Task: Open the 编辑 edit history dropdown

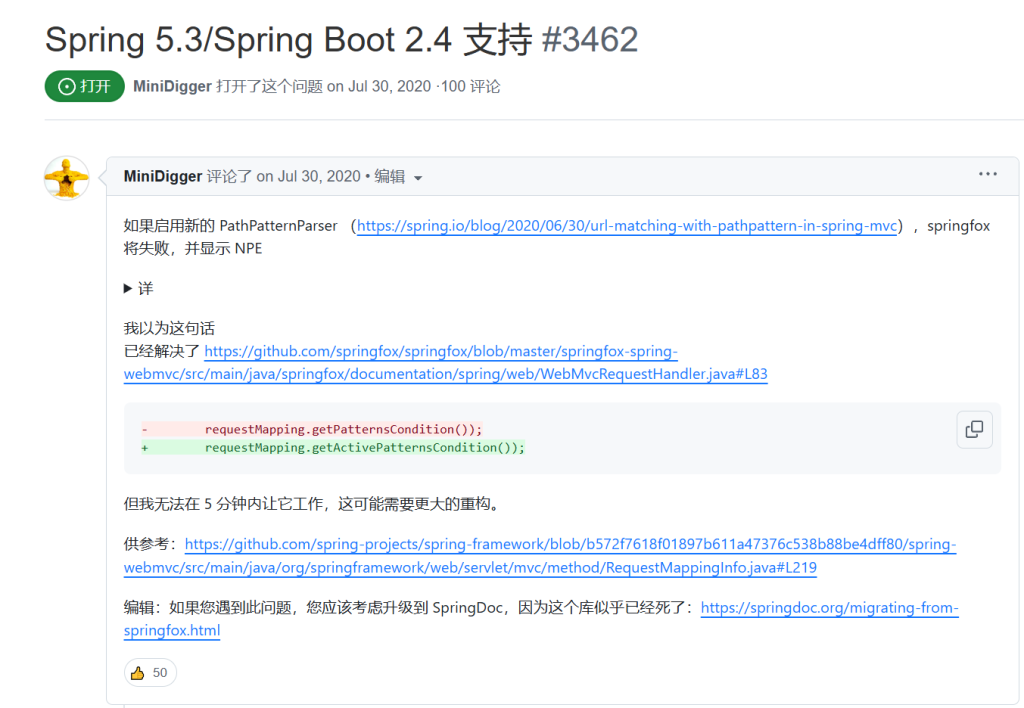Action: 398,176
